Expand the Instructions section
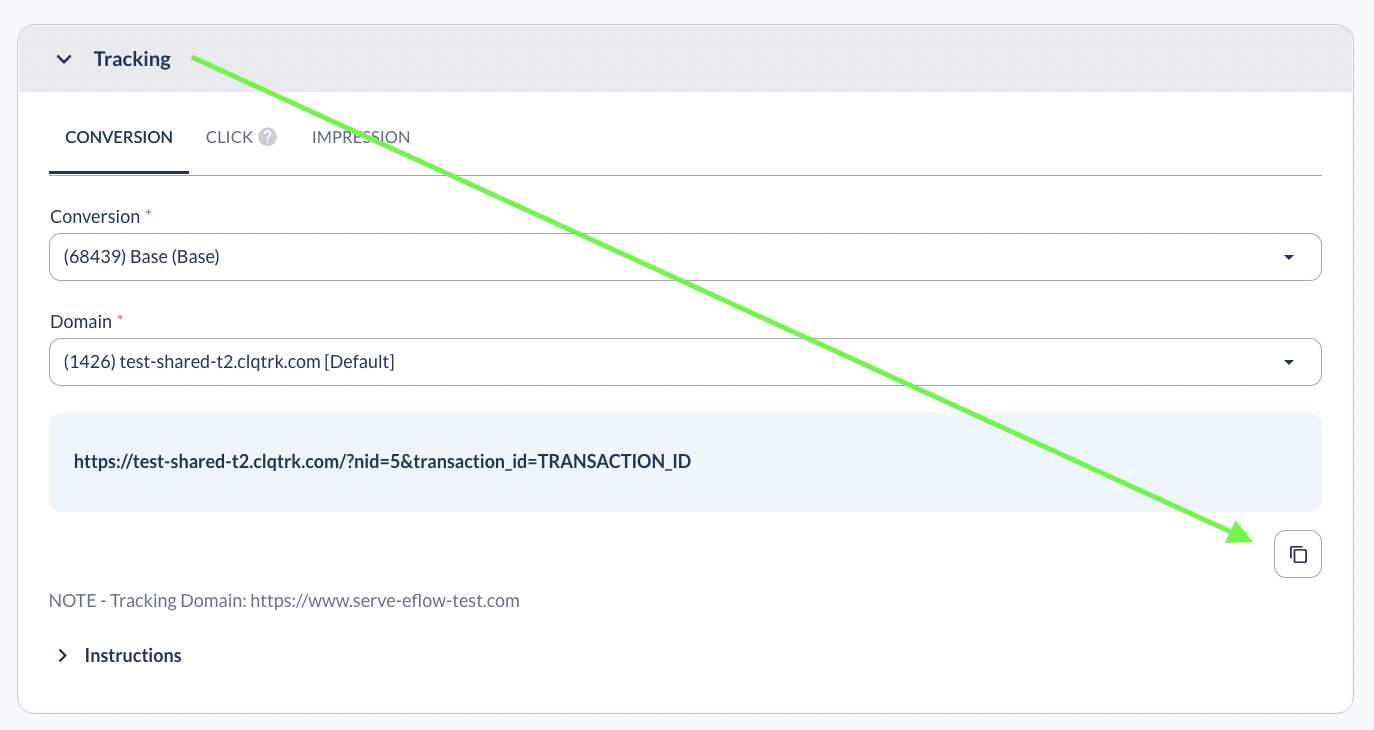The height and width of the screenshot is (730, 1374). point(119,656)
